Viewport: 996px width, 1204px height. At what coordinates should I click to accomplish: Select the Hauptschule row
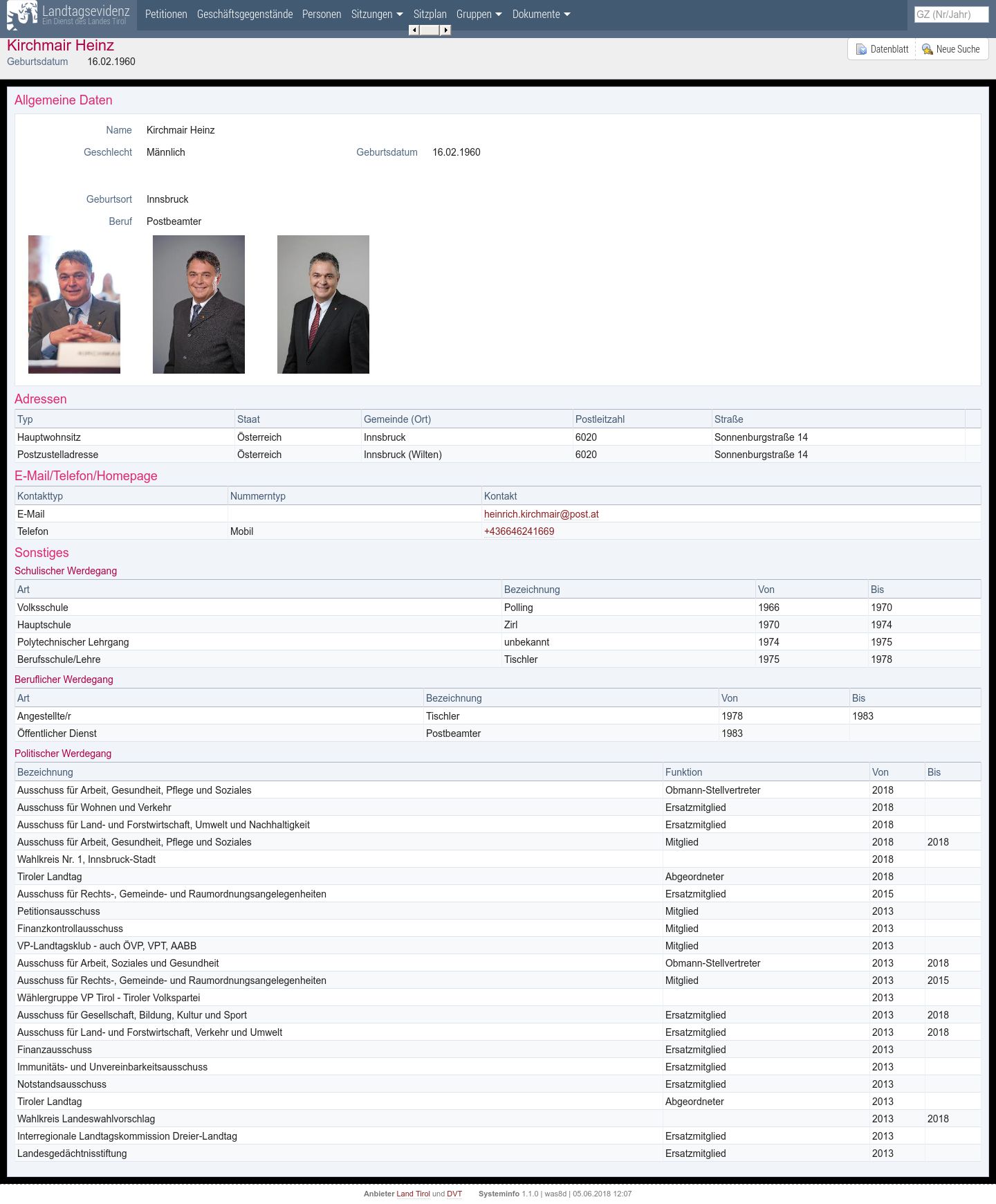(498, 625)
